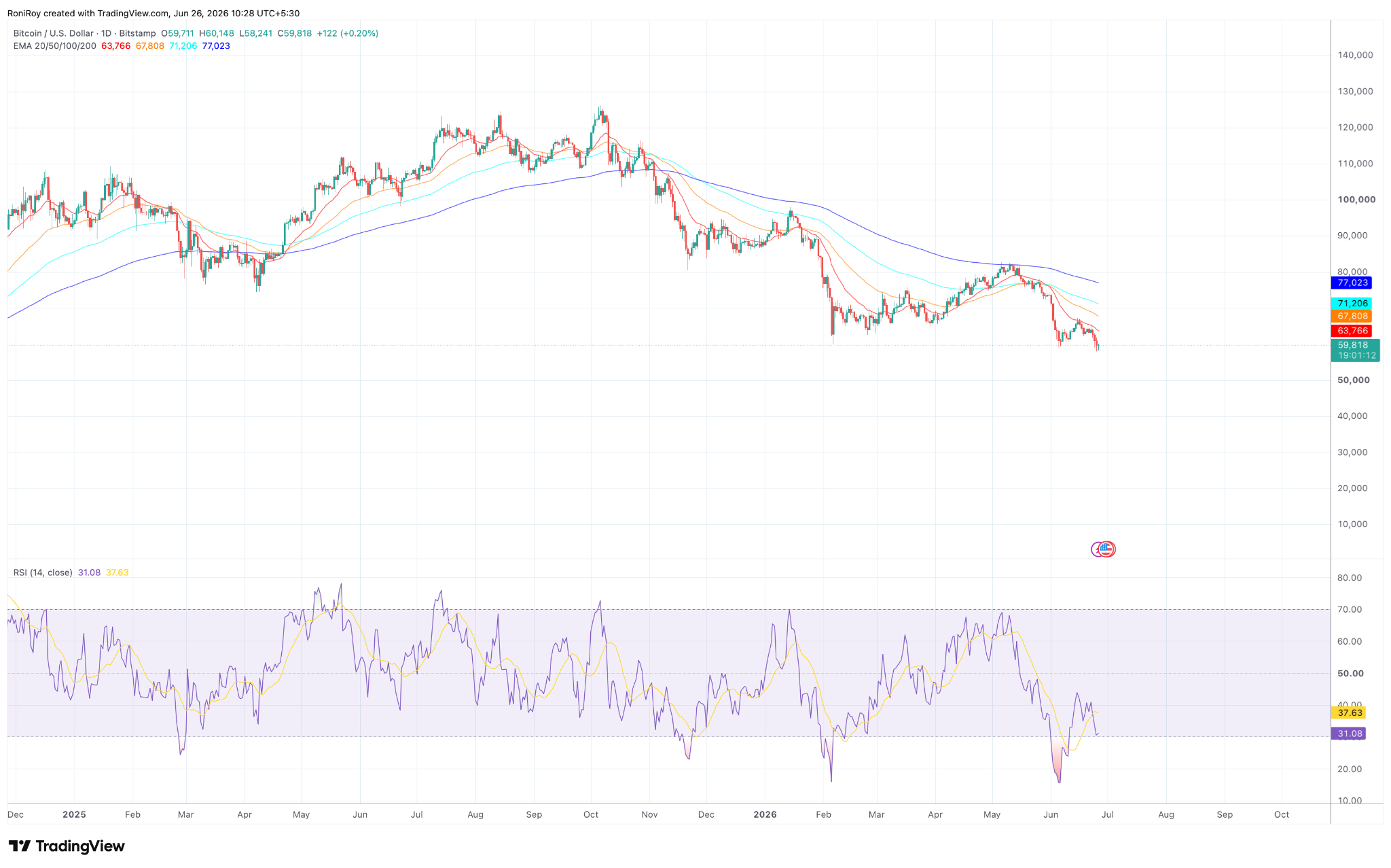The width and height of the screenshot is (1391, 868).
Task: Click the 10,000 price axis label
Action: 1352,524
